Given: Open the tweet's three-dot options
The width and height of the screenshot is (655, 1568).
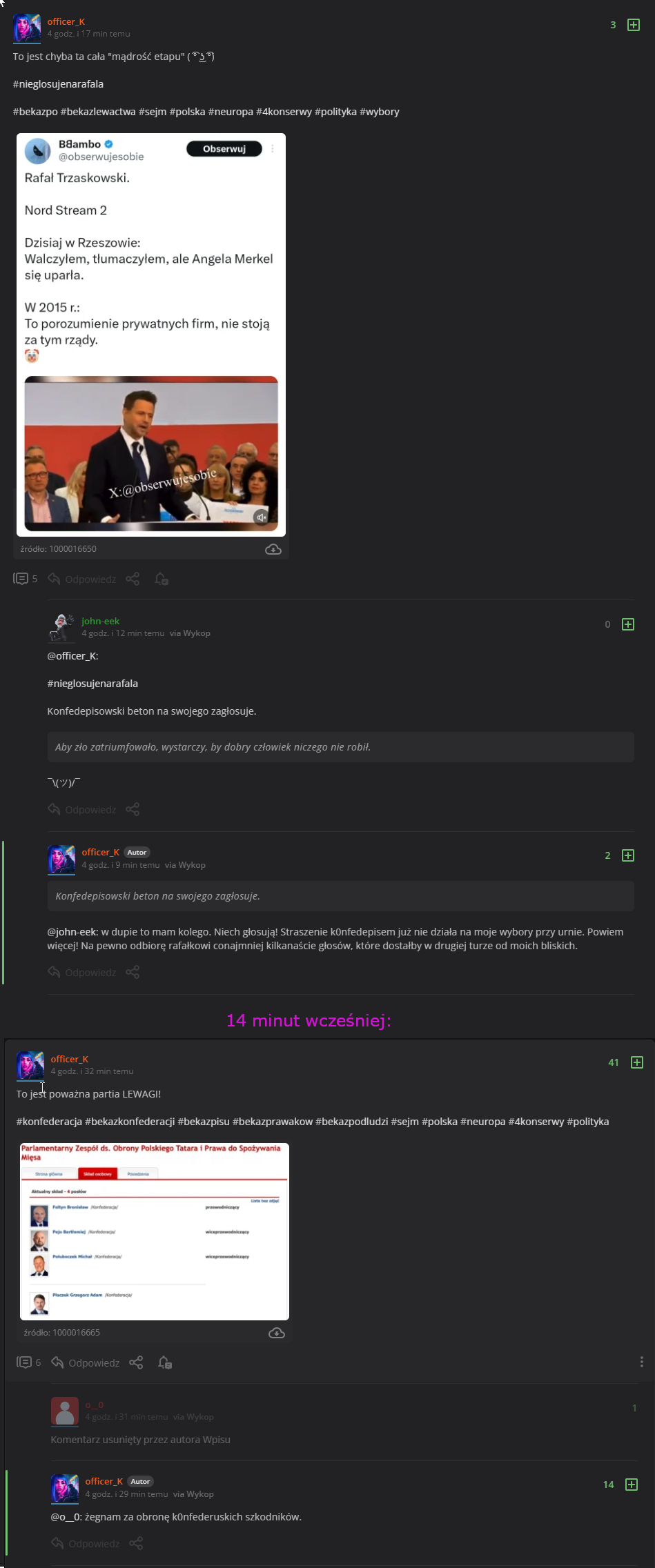Looking at the screenshot, I should click(x=273, y=149).
